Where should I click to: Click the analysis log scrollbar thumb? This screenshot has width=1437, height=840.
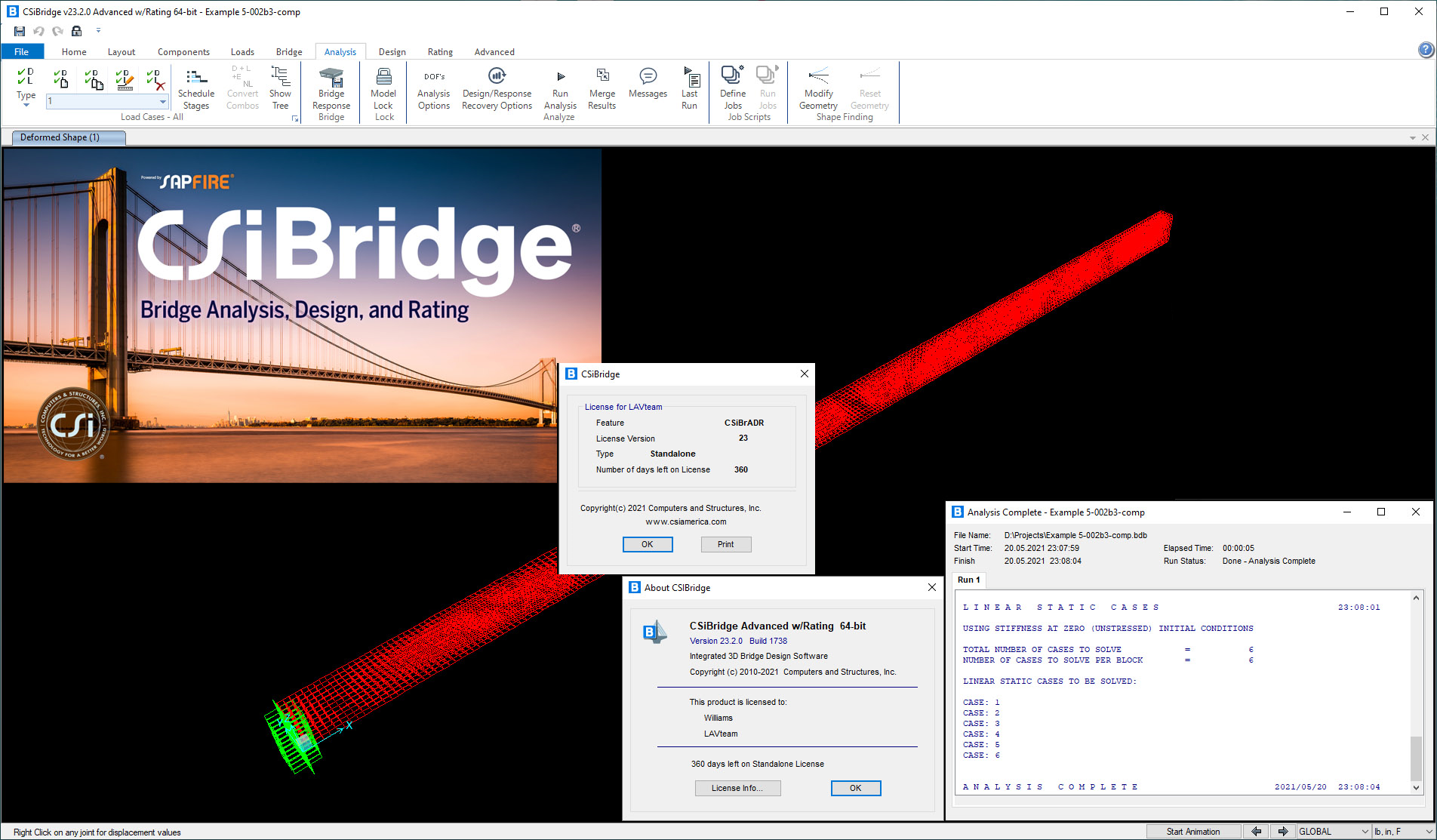pos(1416,758)
